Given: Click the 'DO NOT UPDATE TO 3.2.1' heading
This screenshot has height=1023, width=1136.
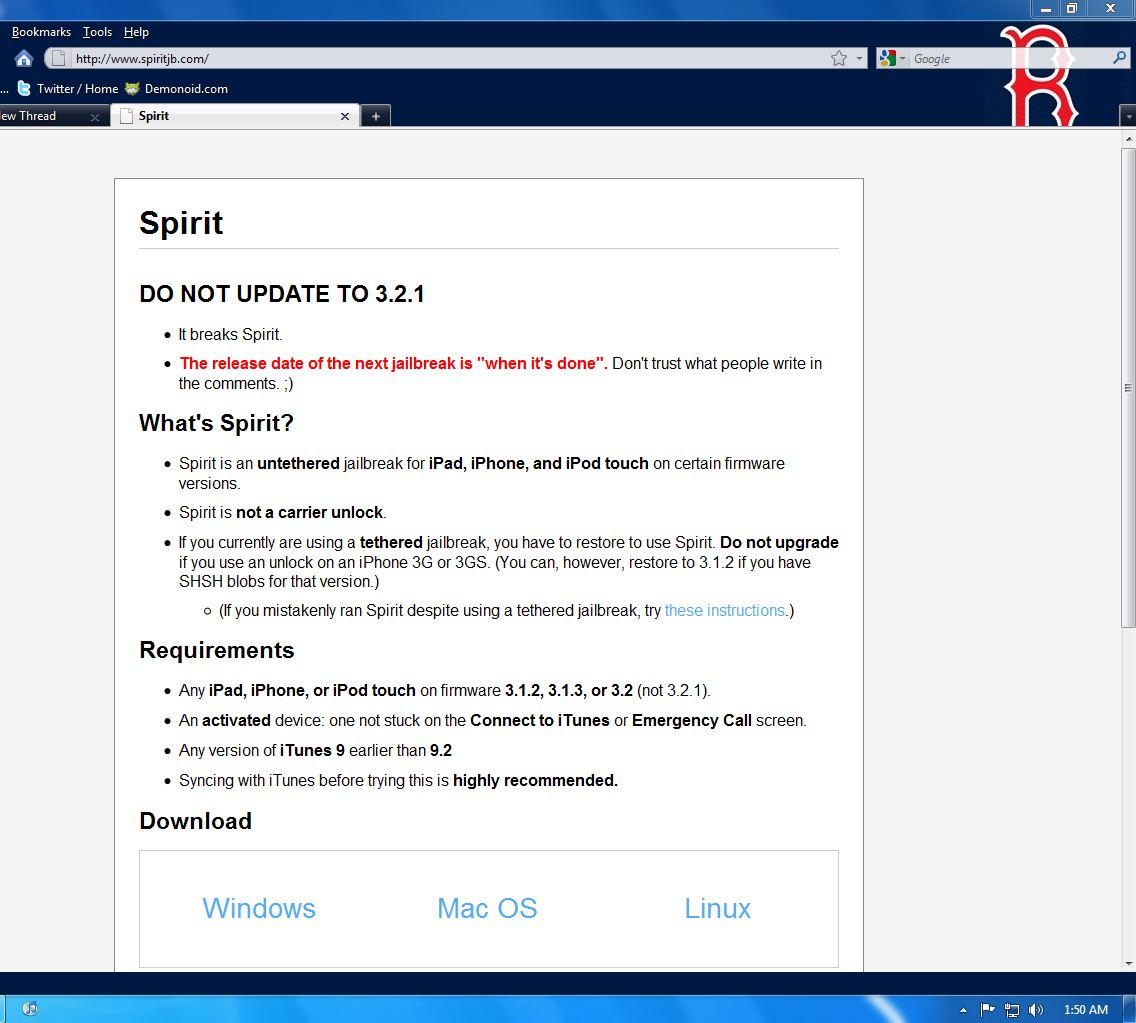Looking at the screenshot, I should point(282,293).
